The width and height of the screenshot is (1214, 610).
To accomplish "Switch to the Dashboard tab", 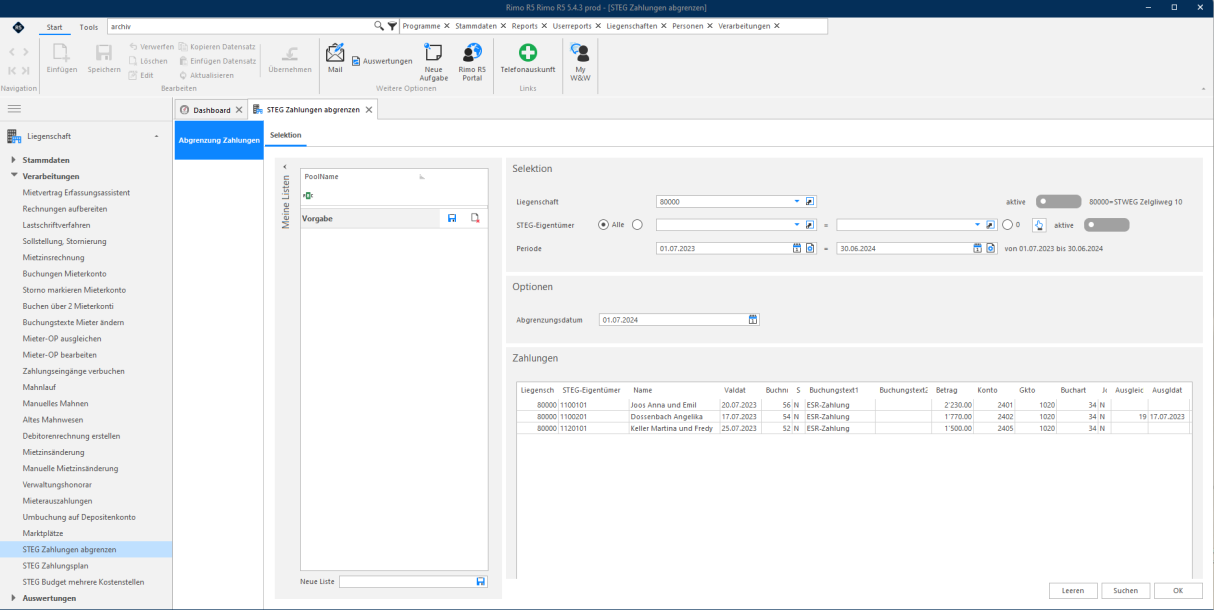I will (x=210, y=110).
